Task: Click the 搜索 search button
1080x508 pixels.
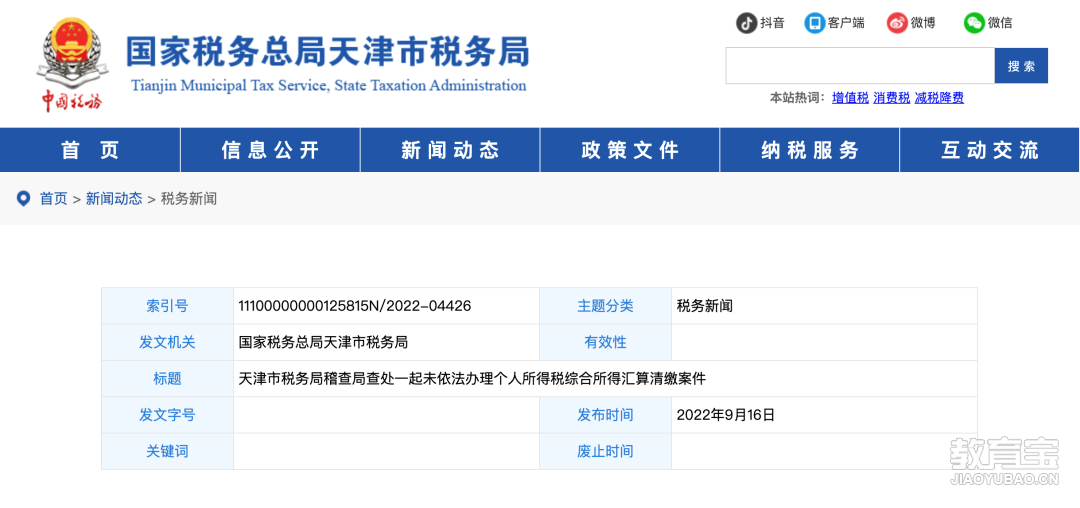Action: pyautogui.click(x=1021, y=66)
